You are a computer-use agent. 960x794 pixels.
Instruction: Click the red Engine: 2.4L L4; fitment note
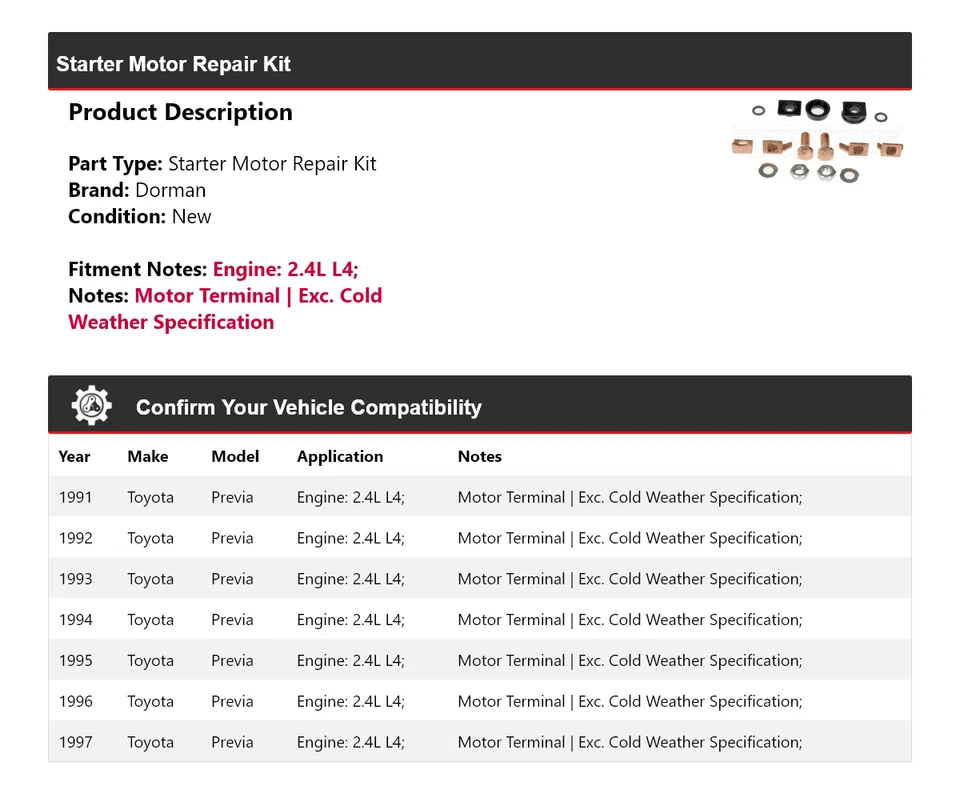coord(285,269)
